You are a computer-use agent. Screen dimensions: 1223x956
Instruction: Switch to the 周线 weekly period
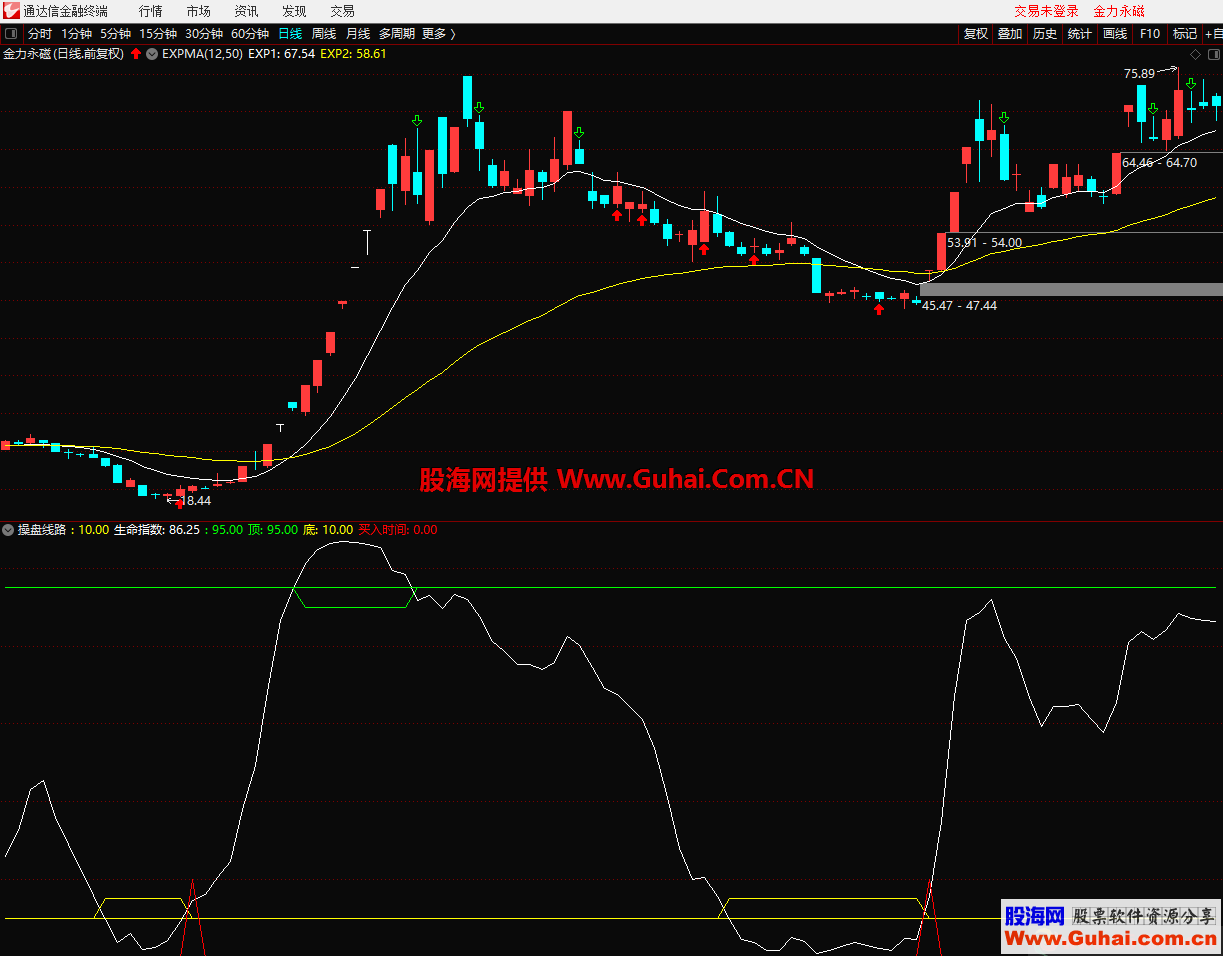coord(324,34)
